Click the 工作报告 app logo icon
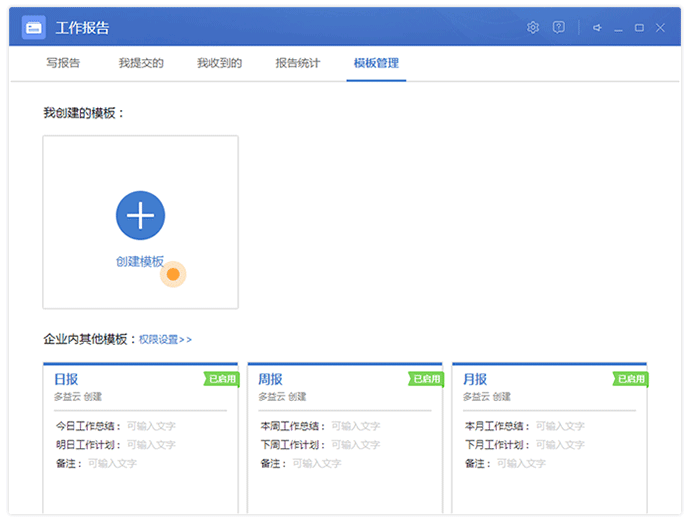Screen dimensions: 688x522 click(34, 28)
